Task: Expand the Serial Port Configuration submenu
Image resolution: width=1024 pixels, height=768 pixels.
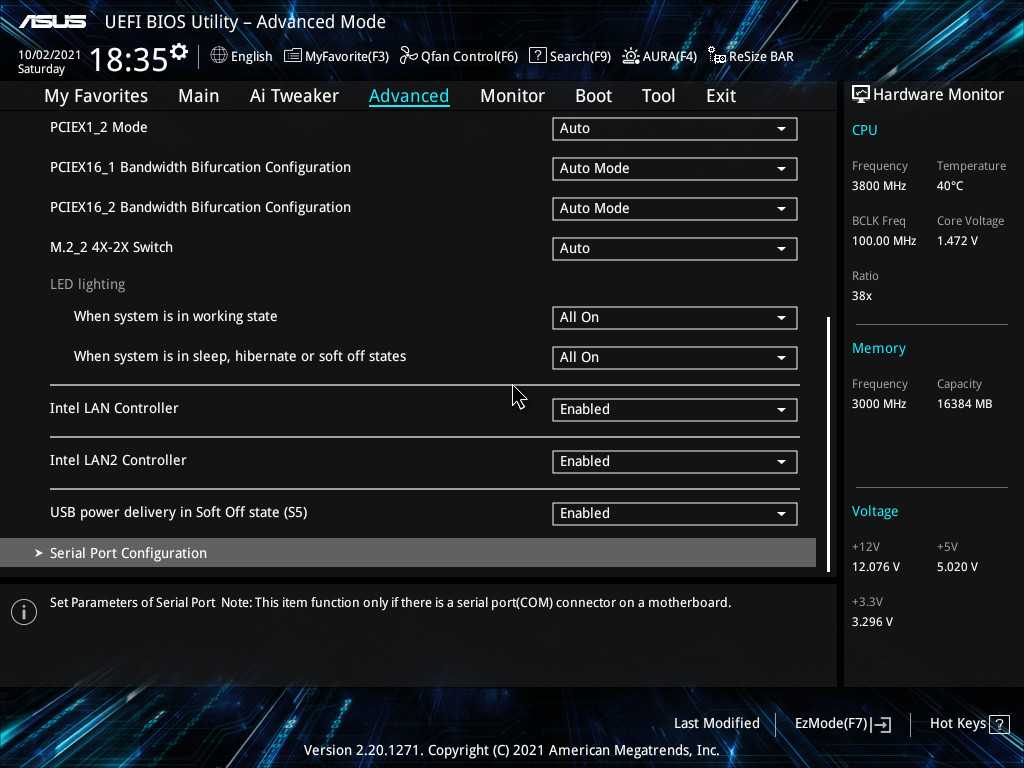Action: 128,553
